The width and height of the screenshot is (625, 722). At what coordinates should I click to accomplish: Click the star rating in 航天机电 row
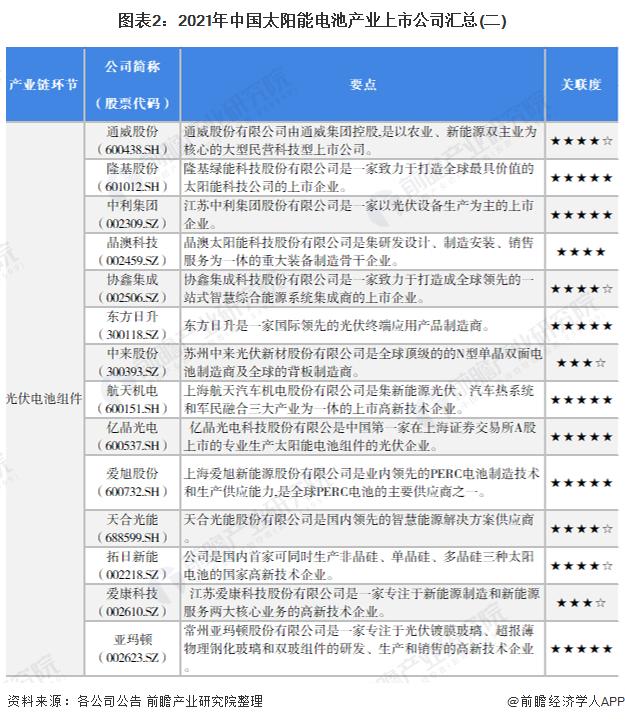(582, 400)
